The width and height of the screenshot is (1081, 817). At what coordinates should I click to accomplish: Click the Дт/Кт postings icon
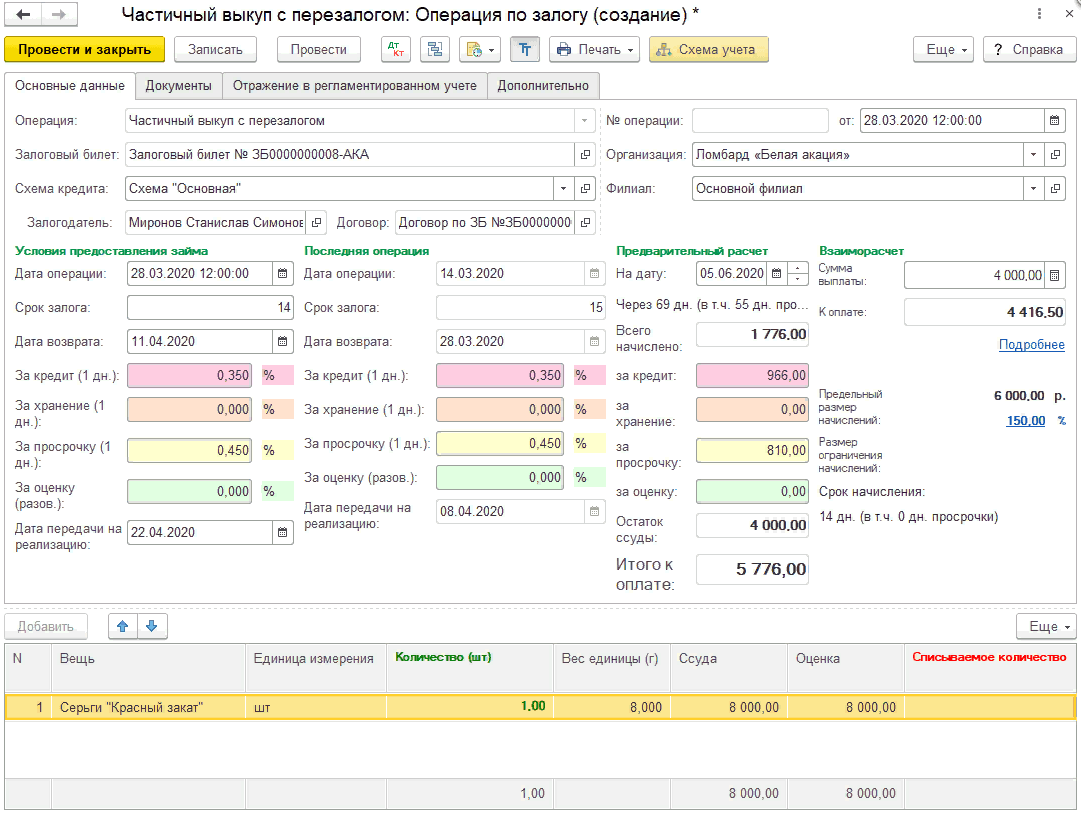click(396, 50)
